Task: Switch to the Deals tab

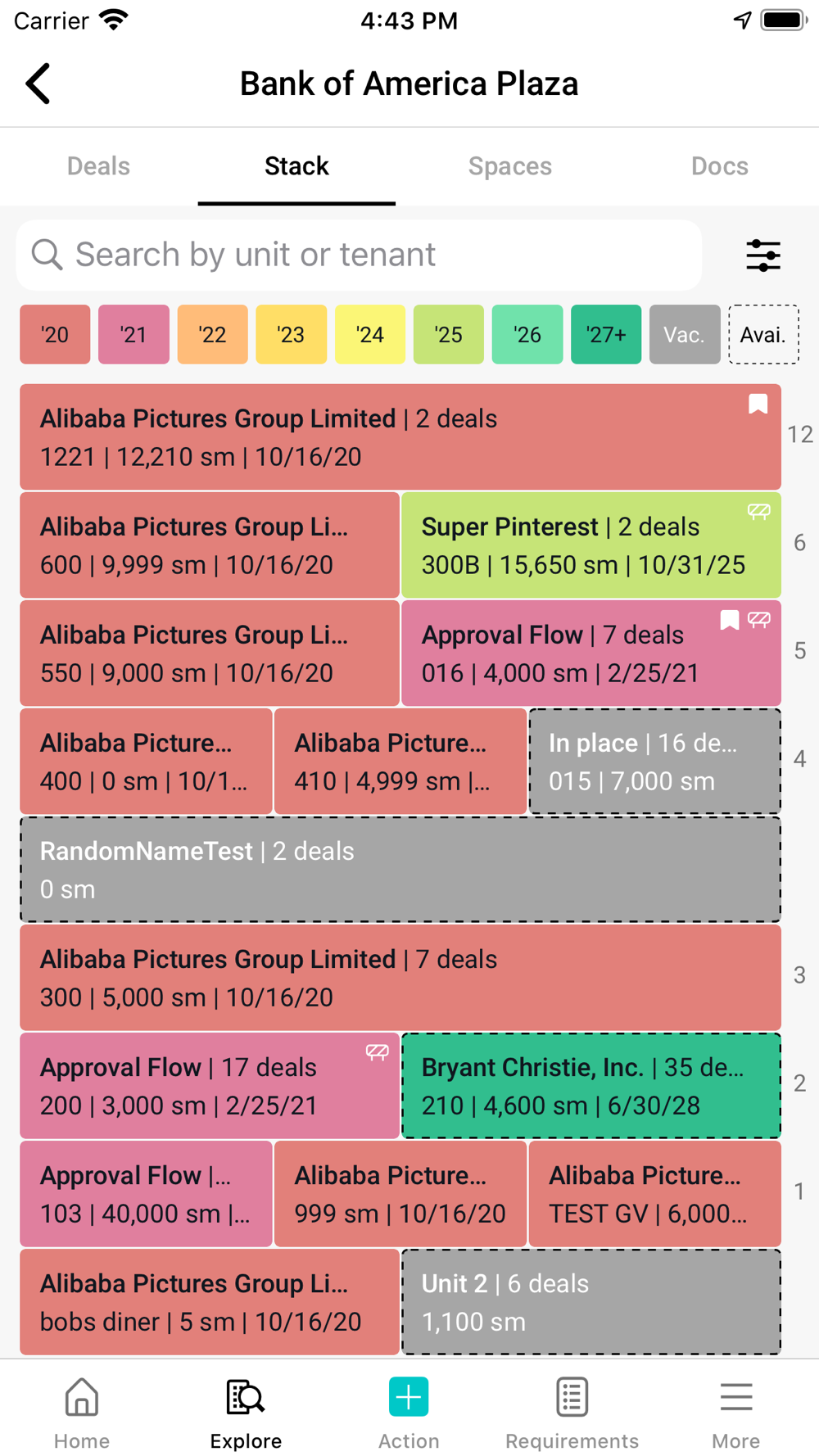Action: (98, 166)
